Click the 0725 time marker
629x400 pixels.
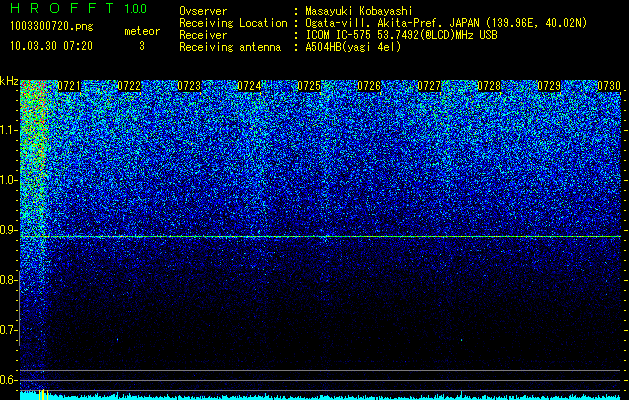click(x=309, y=86)
